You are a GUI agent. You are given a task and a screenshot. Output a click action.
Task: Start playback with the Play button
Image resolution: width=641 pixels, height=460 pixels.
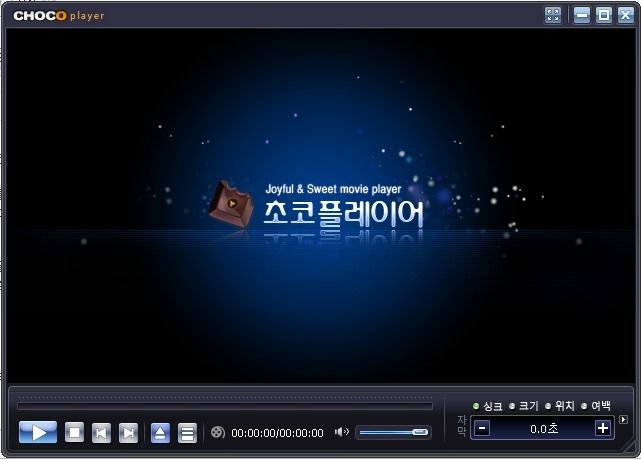click(x=38, y=432)
